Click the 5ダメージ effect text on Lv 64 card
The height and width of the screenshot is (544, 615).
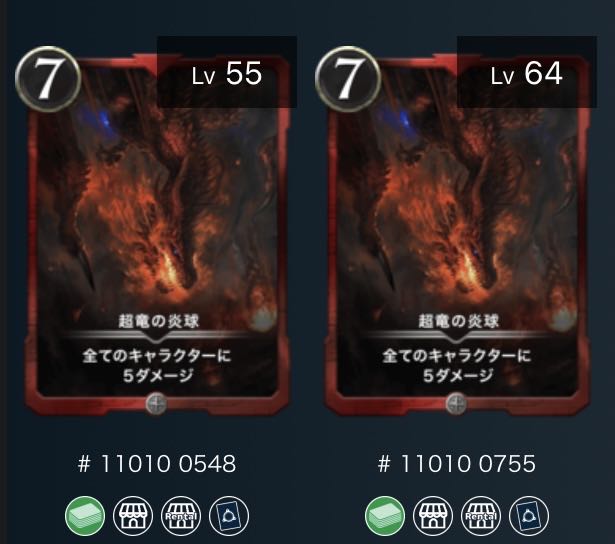(x=458, y=376)
